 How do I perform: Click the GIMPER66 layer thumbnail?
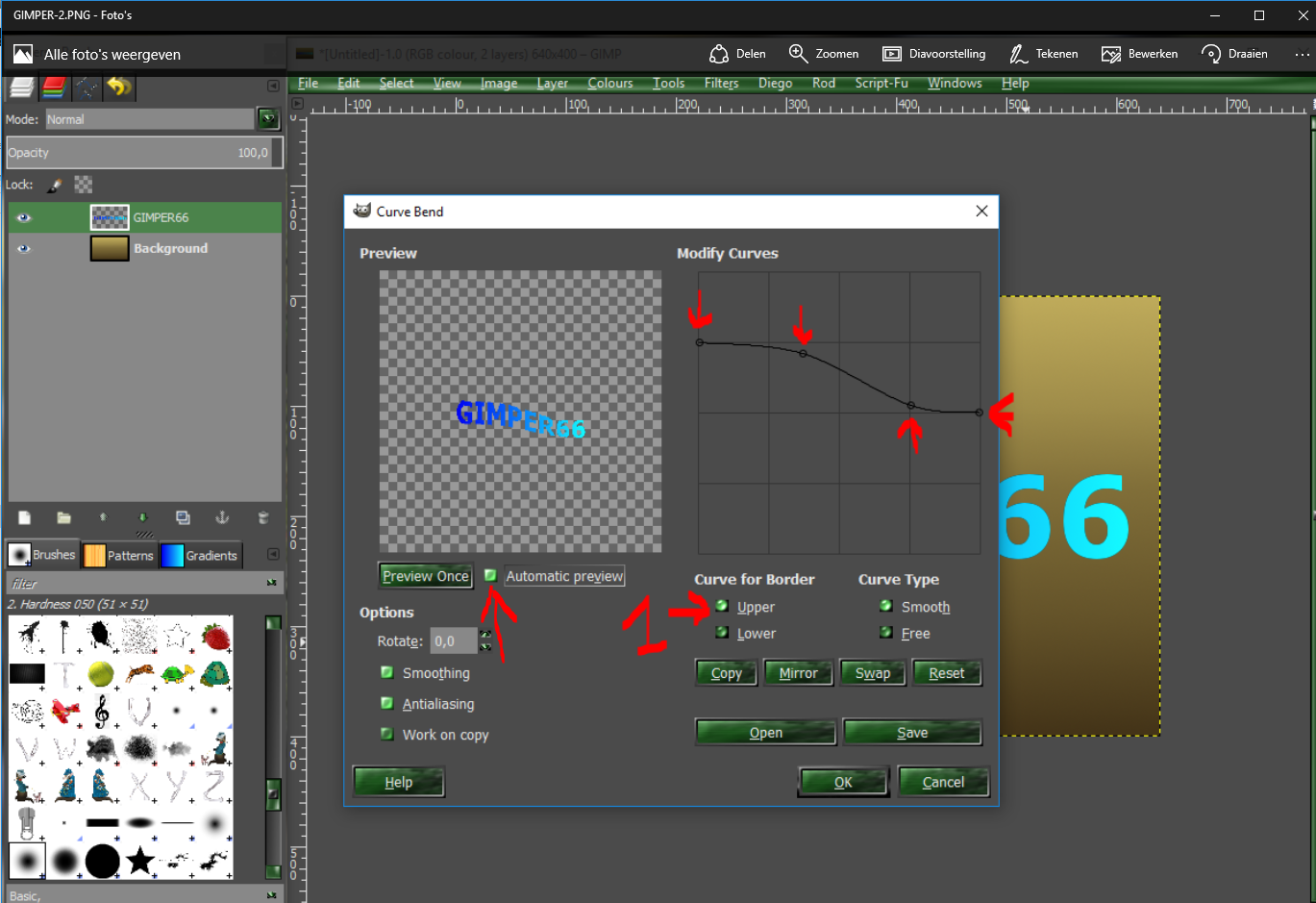click(110, 217)
